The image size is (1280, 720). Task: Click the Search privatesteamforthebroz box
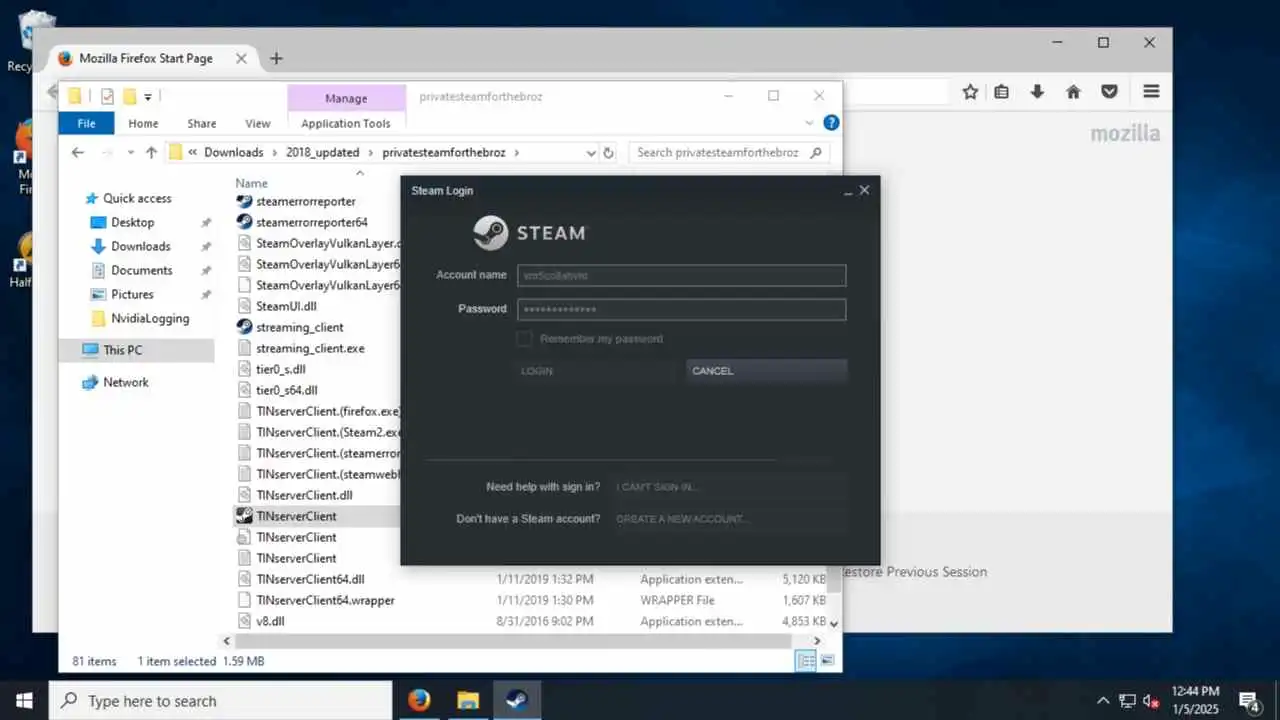click(x=729, y=153)
